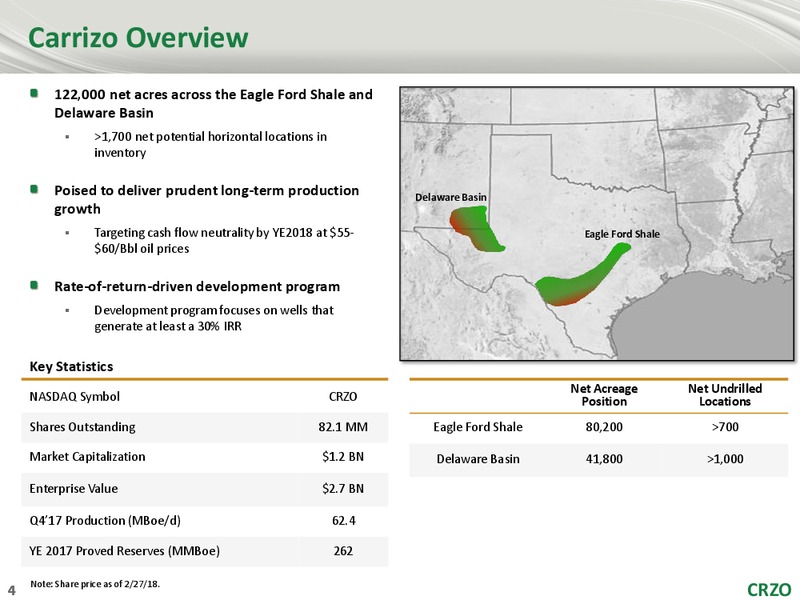Click the $1.2 BN value
800x600 pixels.
click(x=343, y=457)
